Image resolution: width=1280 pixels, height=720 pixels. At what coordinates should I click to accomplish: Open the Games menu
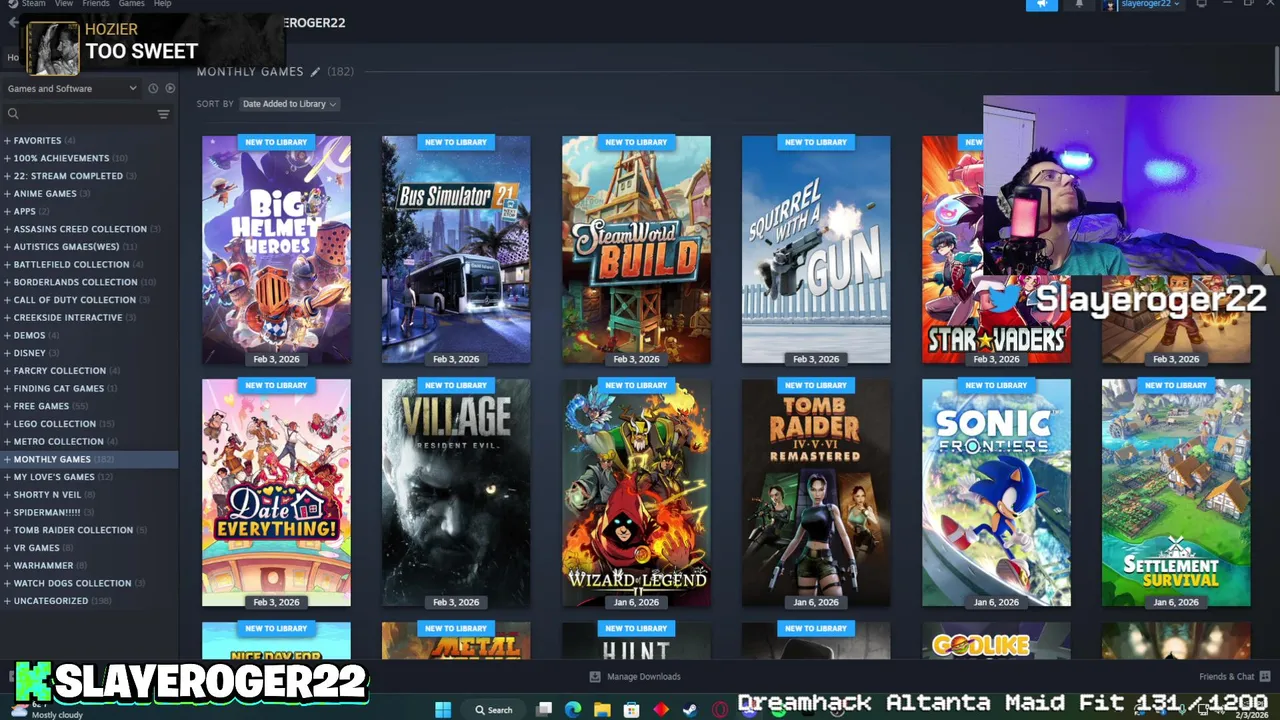click(132, 4)
